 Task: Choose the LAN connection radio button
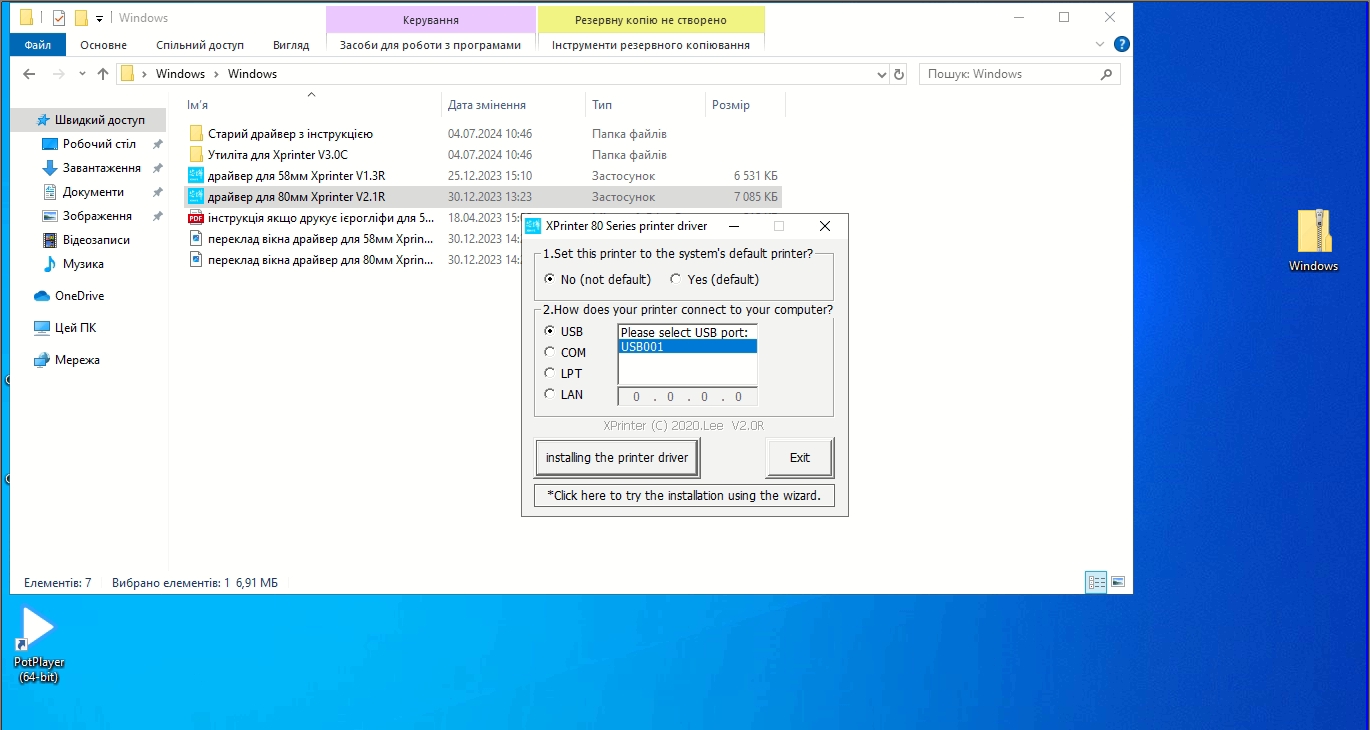click(550, 395)
